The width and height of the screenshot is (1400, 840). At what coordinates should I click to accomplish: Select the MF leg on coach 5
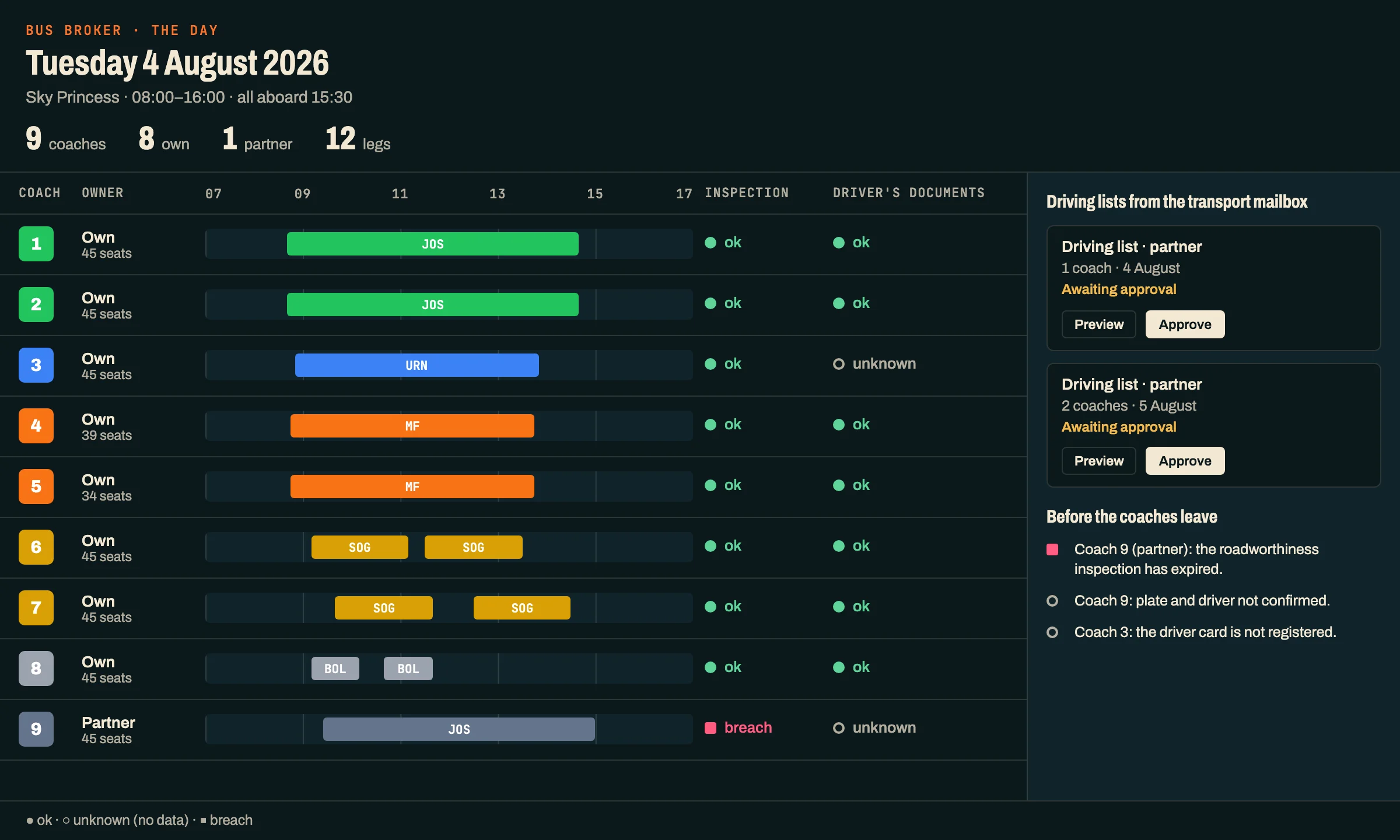[412, 487]
